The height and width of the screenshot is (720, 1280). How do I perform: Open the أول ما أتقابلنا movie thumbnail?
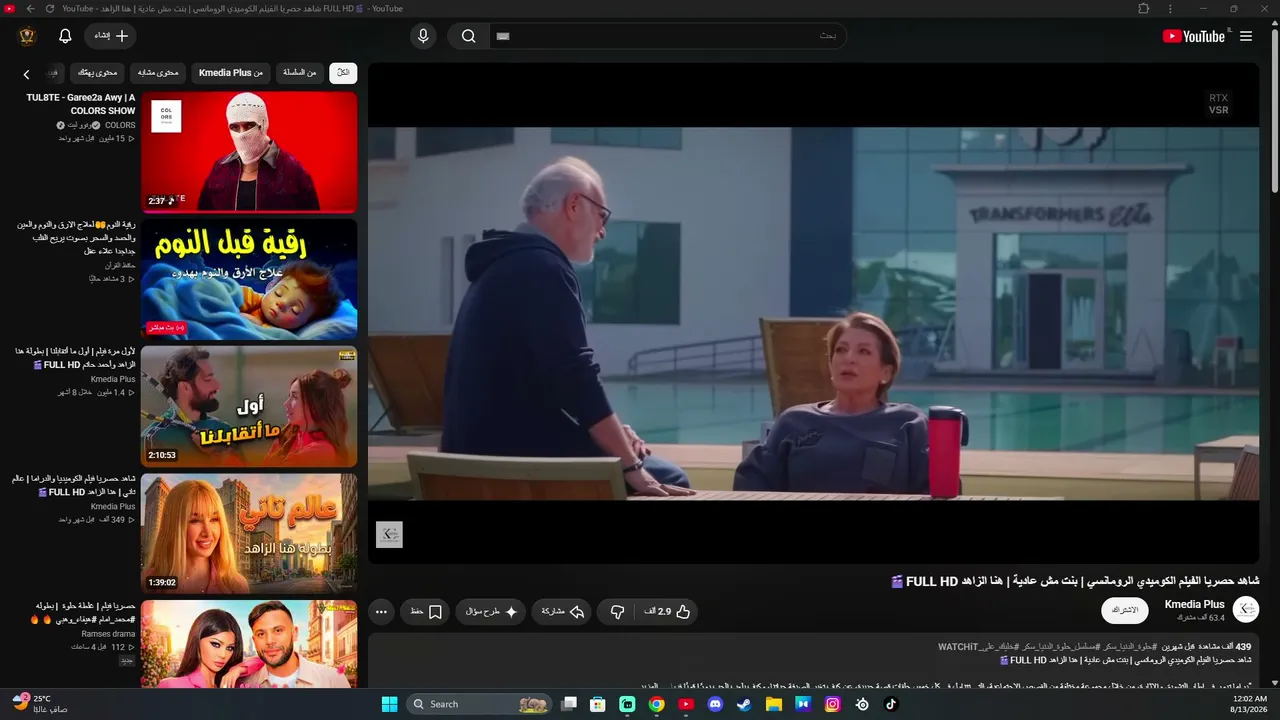(249, 406)
